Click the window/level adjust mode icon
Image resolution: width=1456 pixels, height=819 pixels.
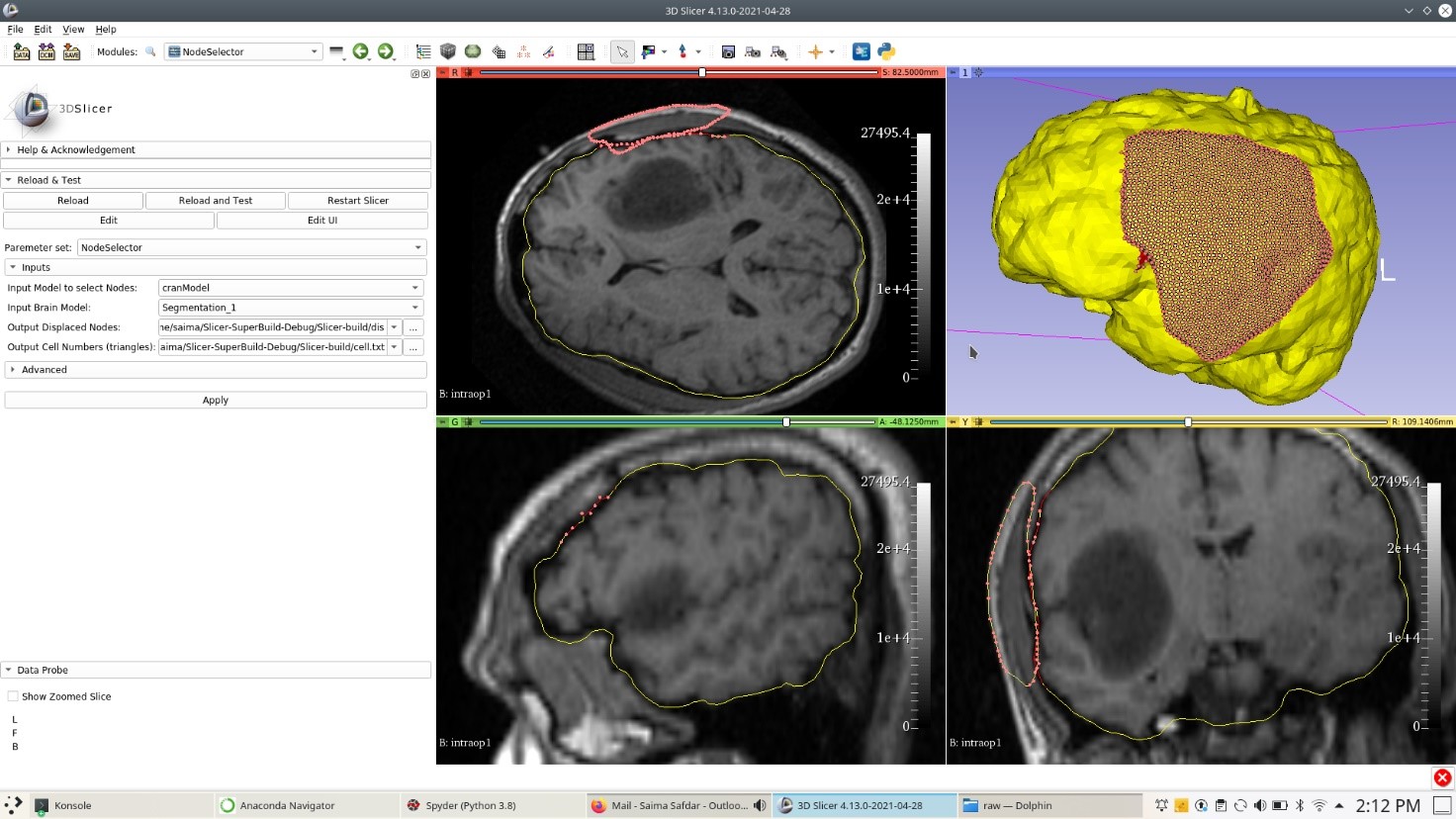tap(649, 51)
